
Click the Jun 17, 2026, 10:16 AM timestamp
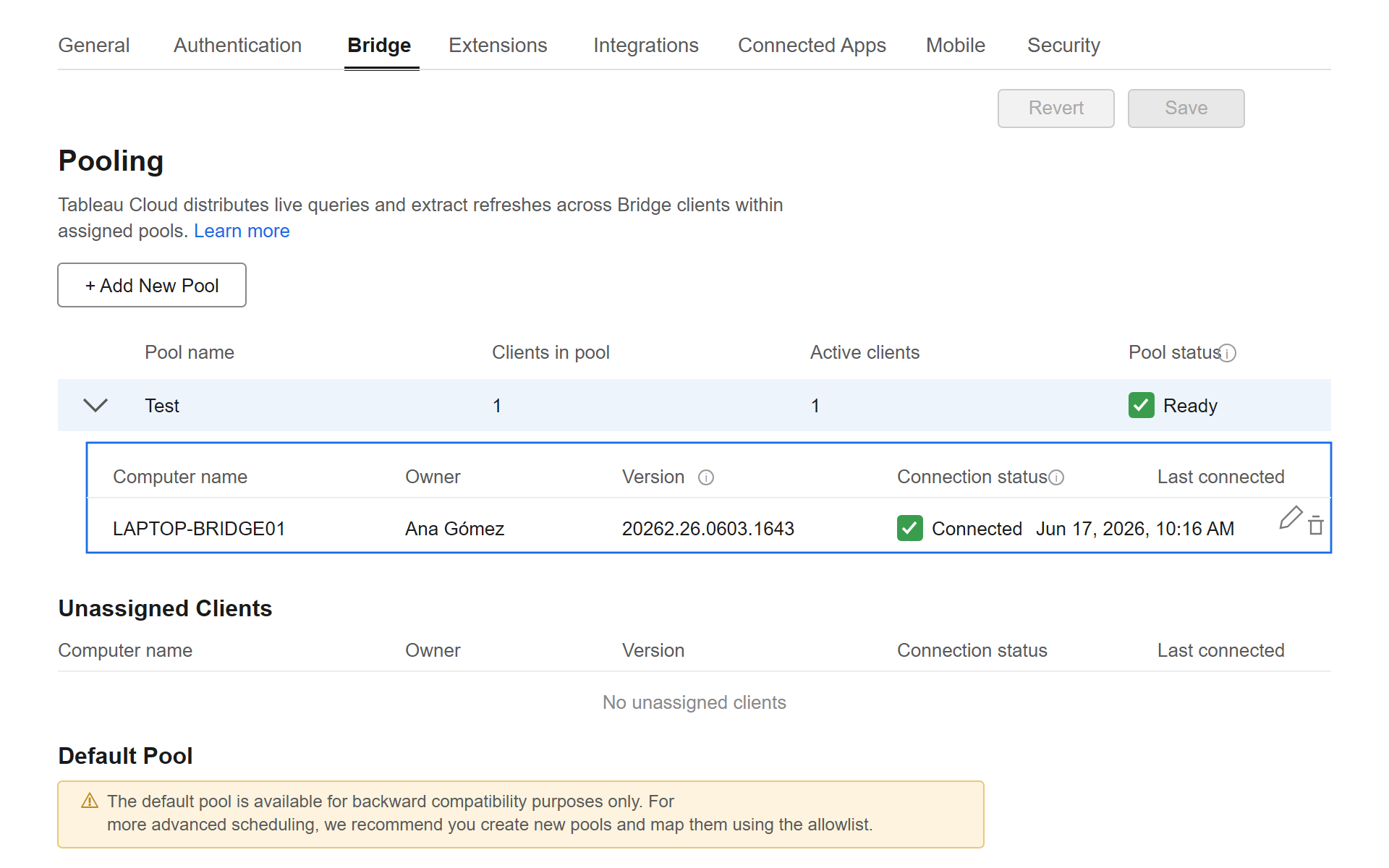pyautogui.click(x=1135, y=529)
